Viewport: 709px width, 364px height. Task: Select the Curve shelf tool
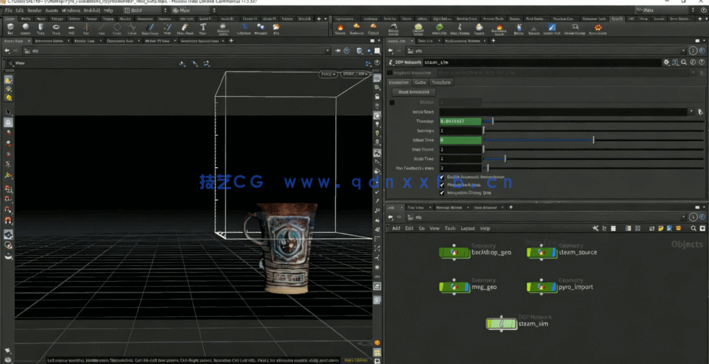coord(132,28)
